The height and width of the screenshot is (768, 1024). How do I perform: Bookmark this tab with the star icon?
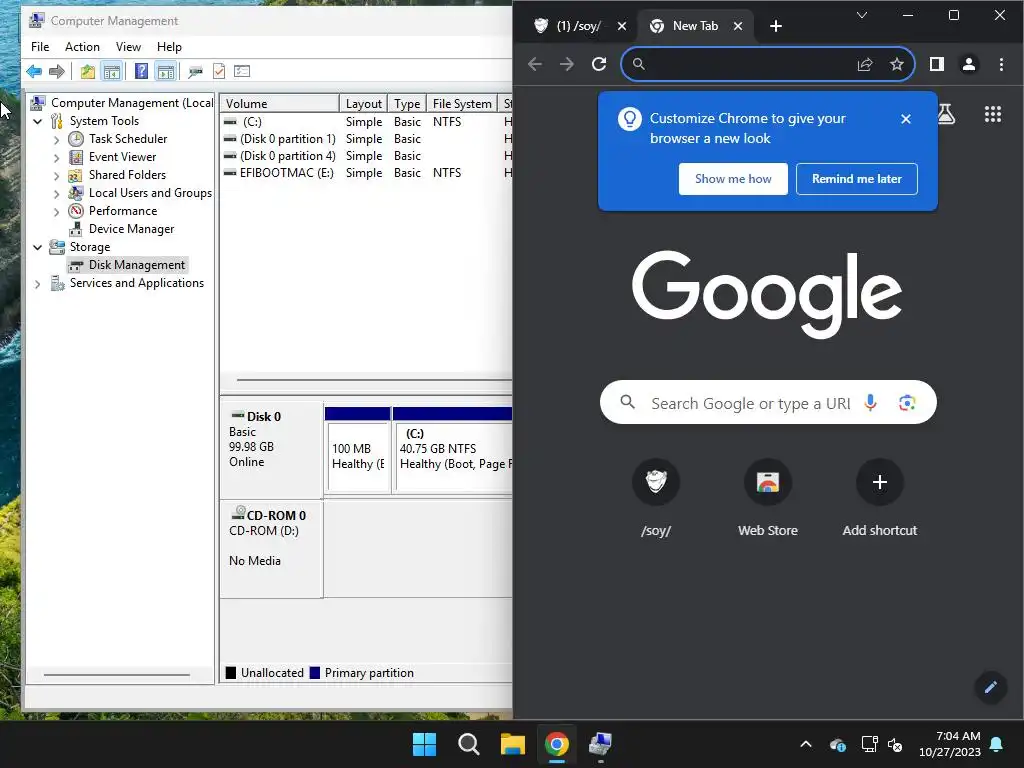coord(897,64)
